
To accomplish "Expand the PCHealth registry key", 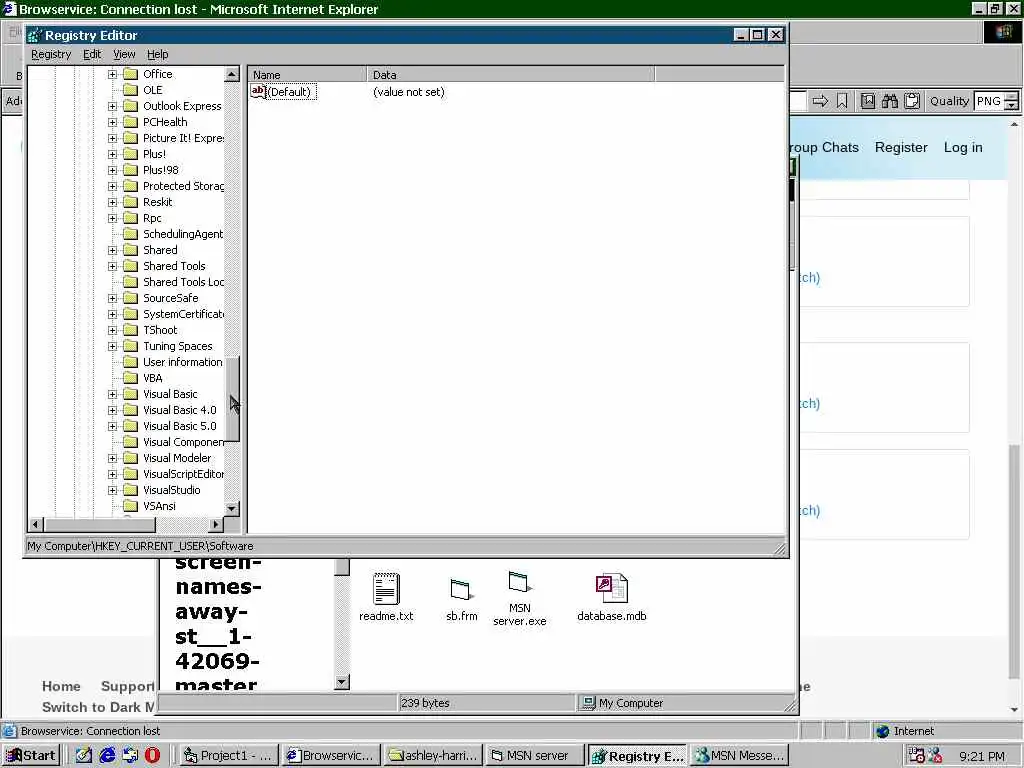I will tap(112, 122).
